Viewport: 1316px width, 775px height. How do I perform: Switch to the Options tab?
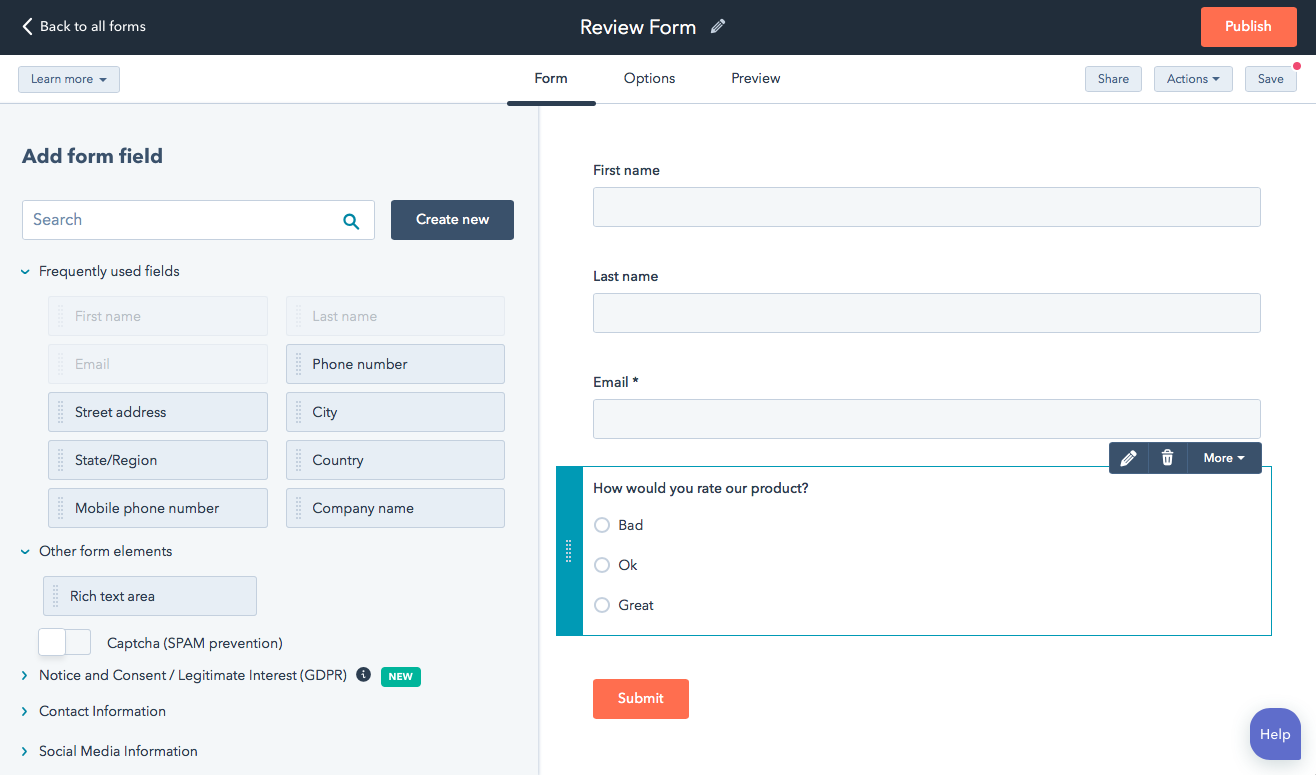tap(648, 78)
